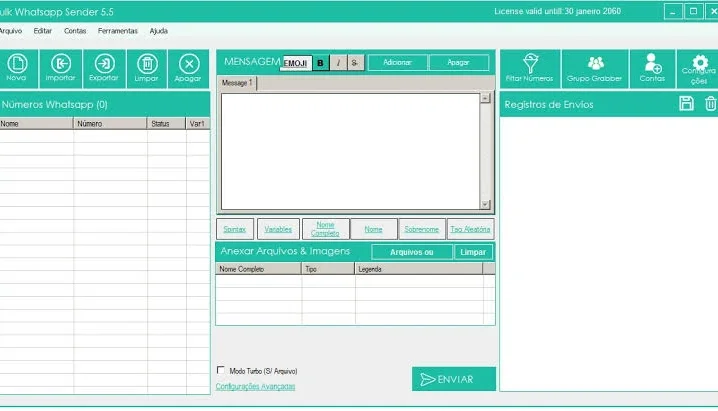
Task: Click the Arquivos ou attach button
Action: pos(412,252)
